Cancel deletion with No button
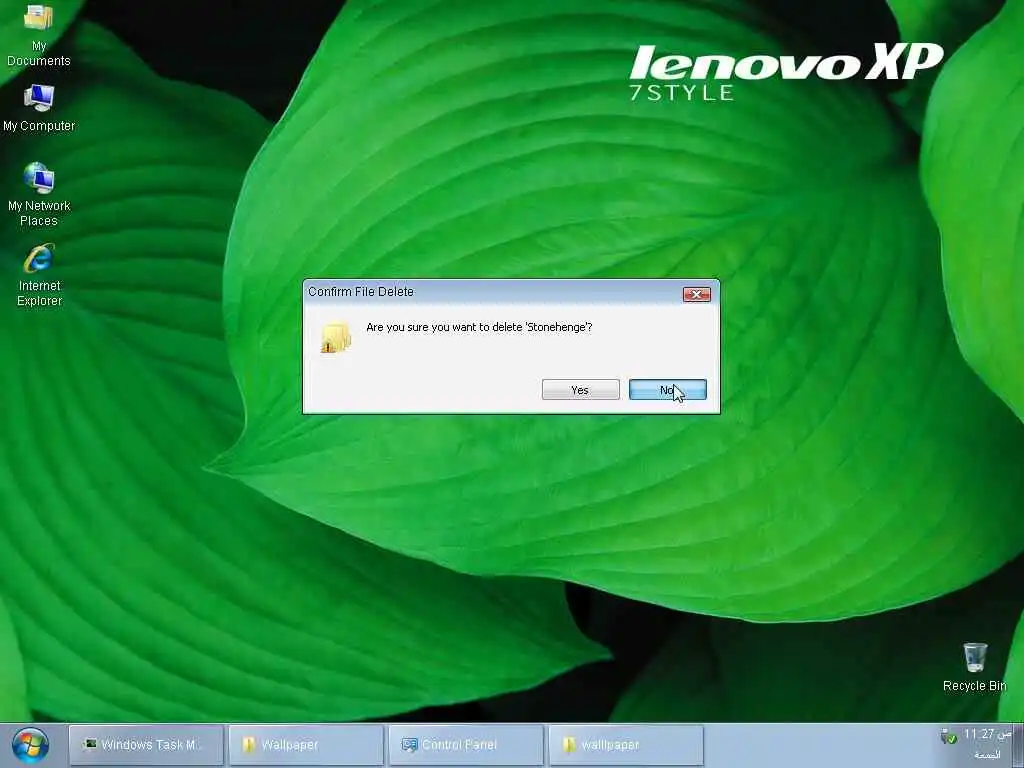1024x768 pixels. point(667,390)
